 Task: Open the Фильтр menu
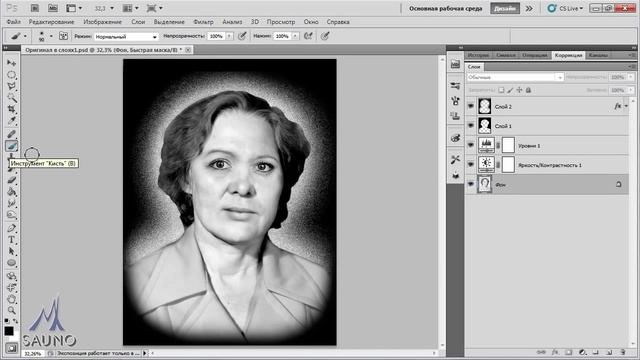pos(203,22)
